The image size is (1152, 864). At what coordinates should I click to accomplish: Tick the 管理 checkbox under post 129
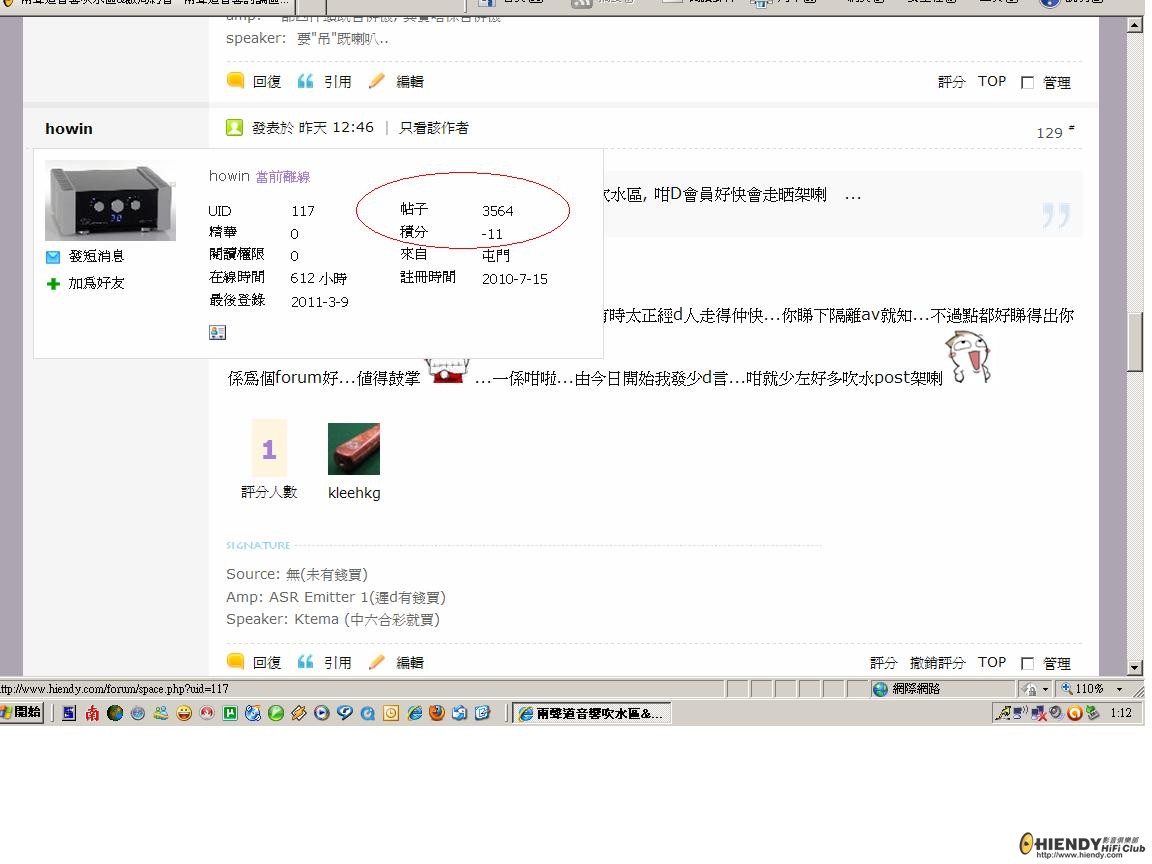click(1027, 663)
